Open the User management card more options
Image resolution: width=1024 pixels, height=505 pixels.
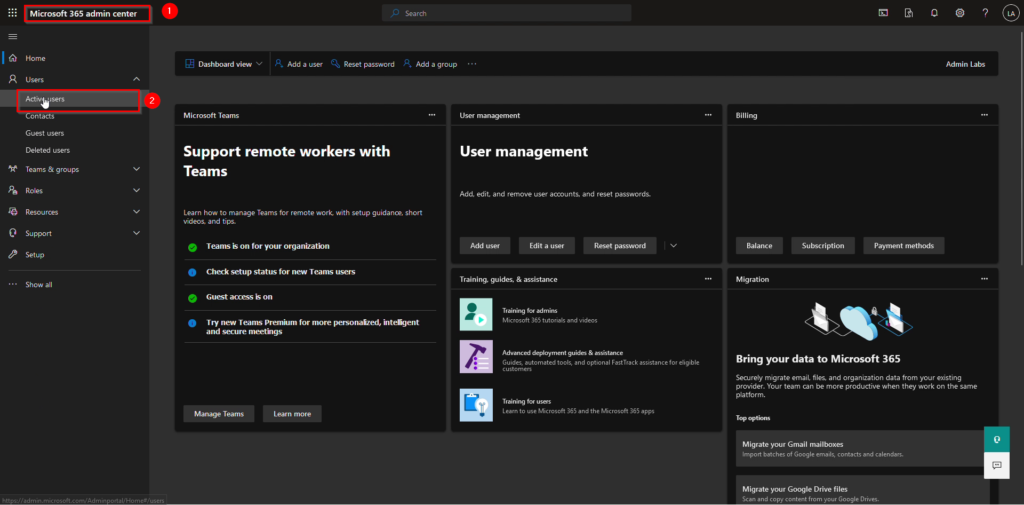[x=708, y=114]
